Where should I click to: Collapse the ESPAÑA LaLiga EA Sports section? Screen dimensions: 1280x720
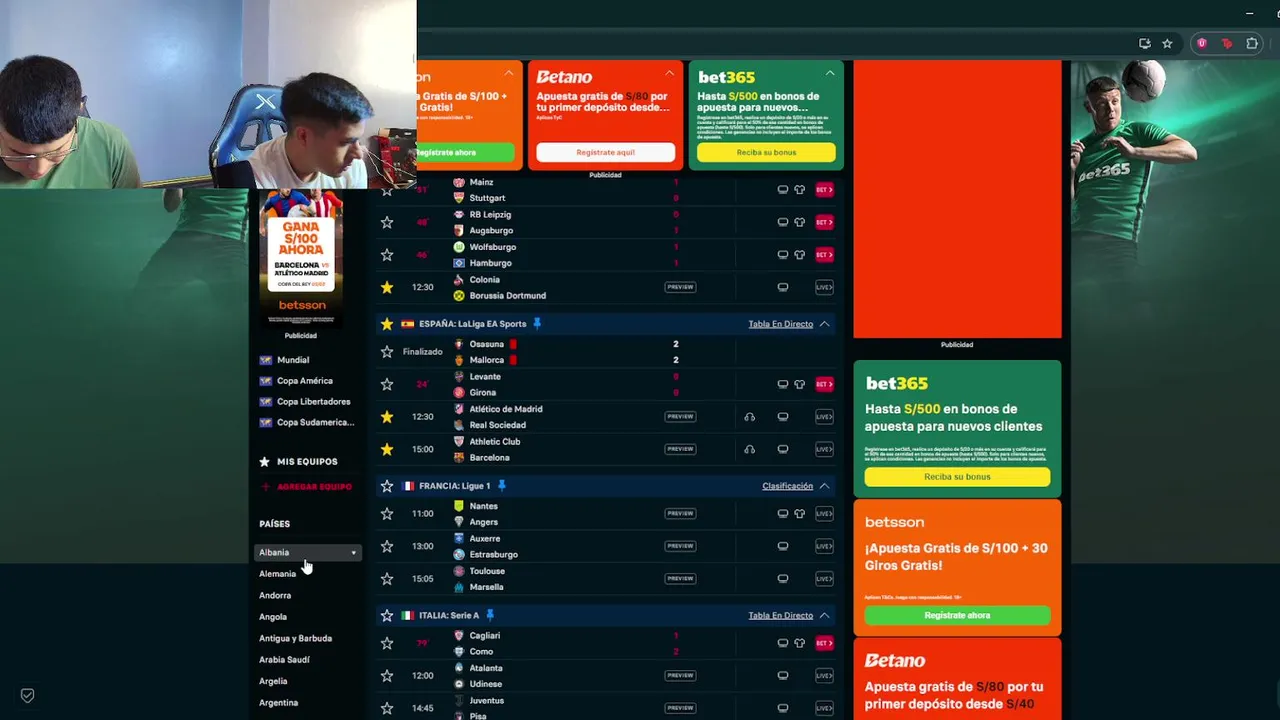coord(825,324)
